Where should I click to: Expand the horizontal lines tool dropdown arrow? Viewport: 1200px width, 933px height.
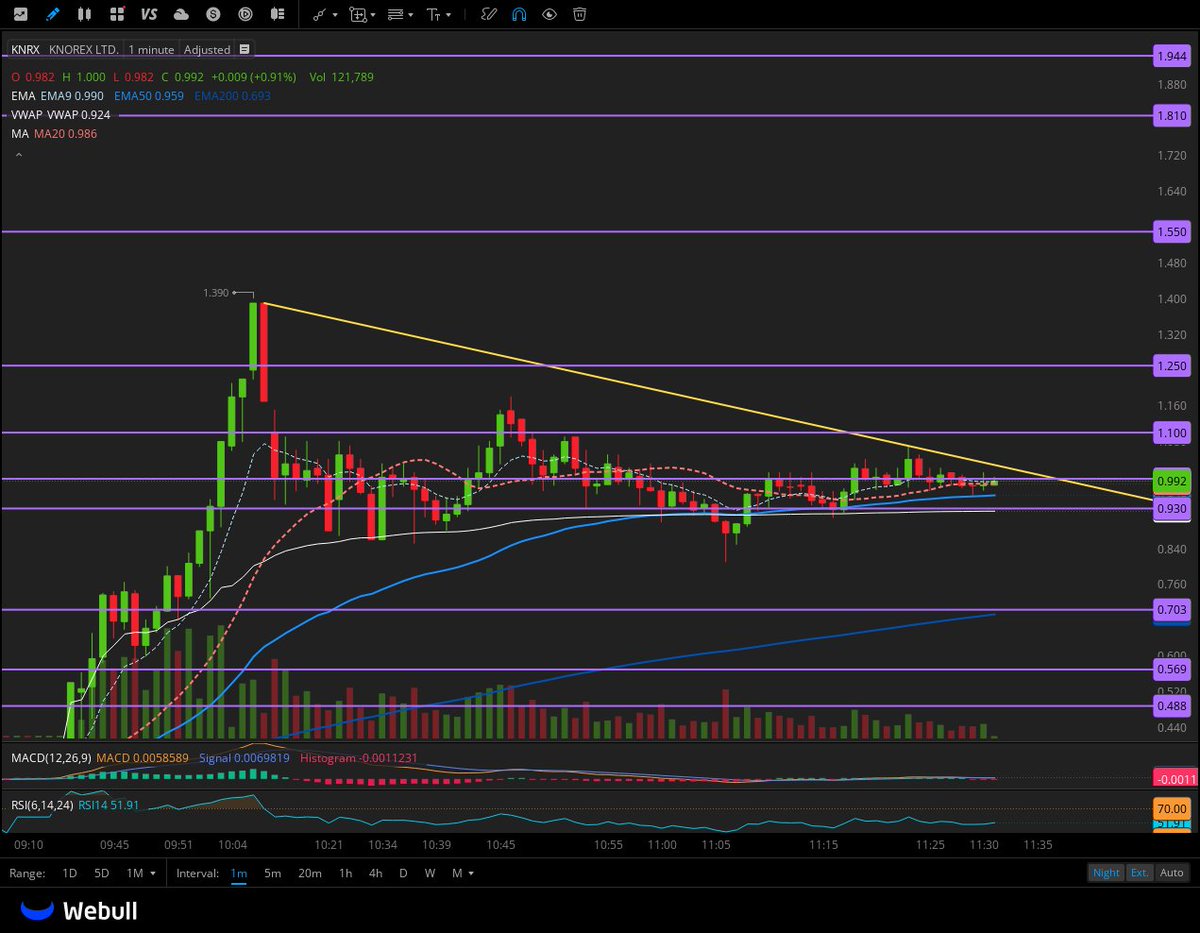coord(411,15)
